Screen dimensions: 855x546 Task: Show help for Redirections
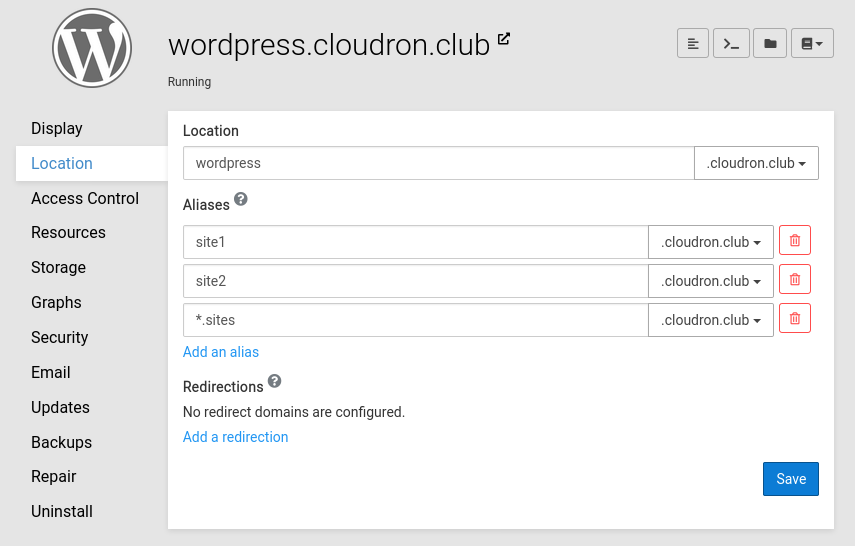(x=275, y=382)
